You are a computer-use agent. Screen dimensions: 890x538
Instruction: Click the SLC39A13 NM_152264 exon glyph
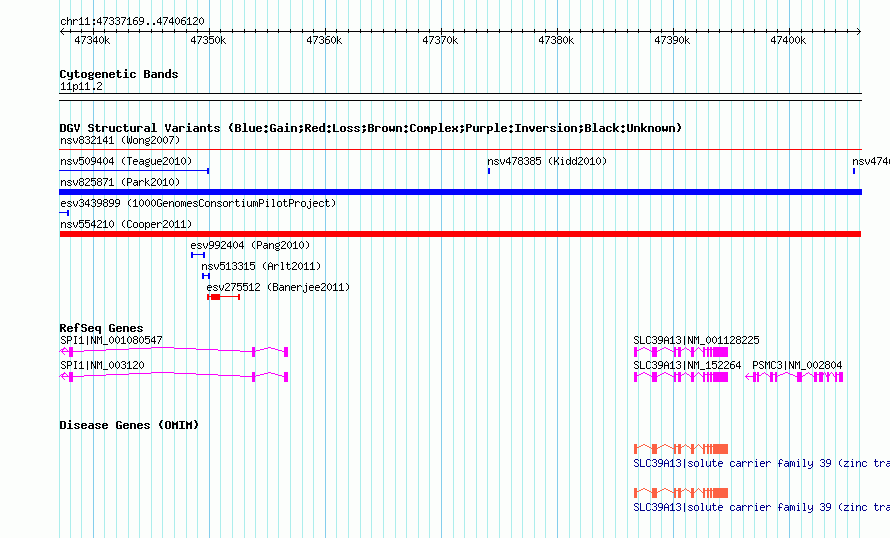pyautogui.click(x=681, y=377)
